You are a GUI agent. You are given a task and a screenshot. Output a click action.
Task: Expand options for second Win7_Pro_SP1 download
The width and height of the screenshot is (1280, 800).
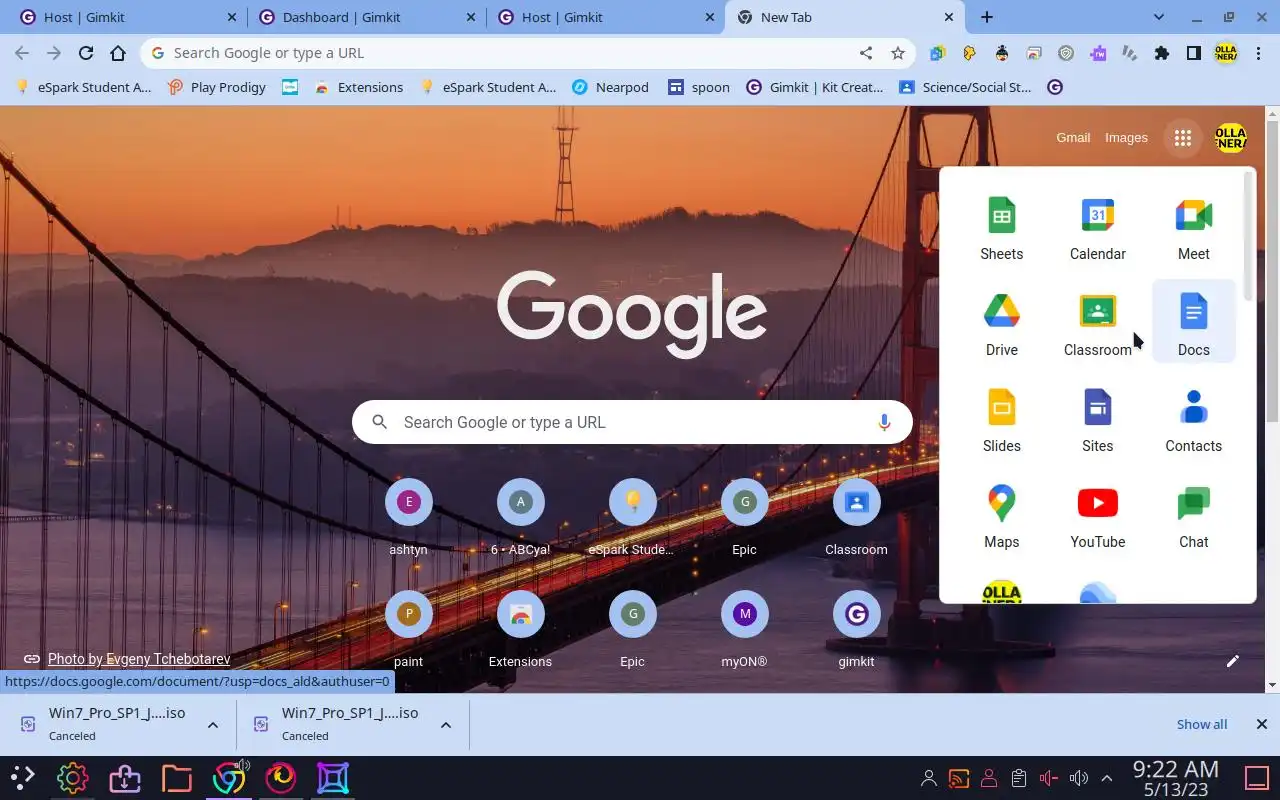446,725
